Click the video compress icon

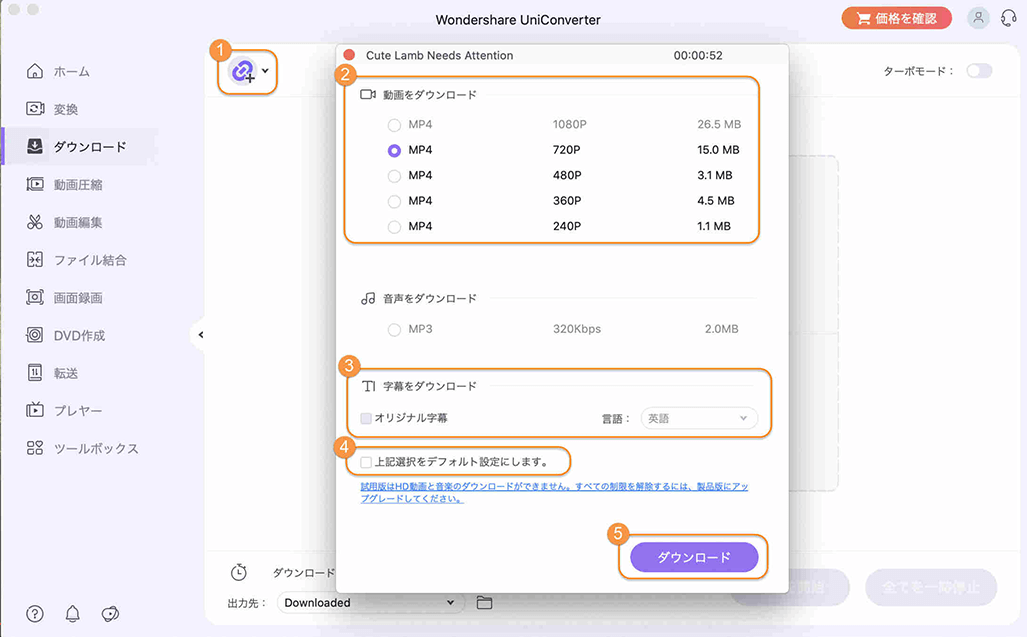click(35, 184)
